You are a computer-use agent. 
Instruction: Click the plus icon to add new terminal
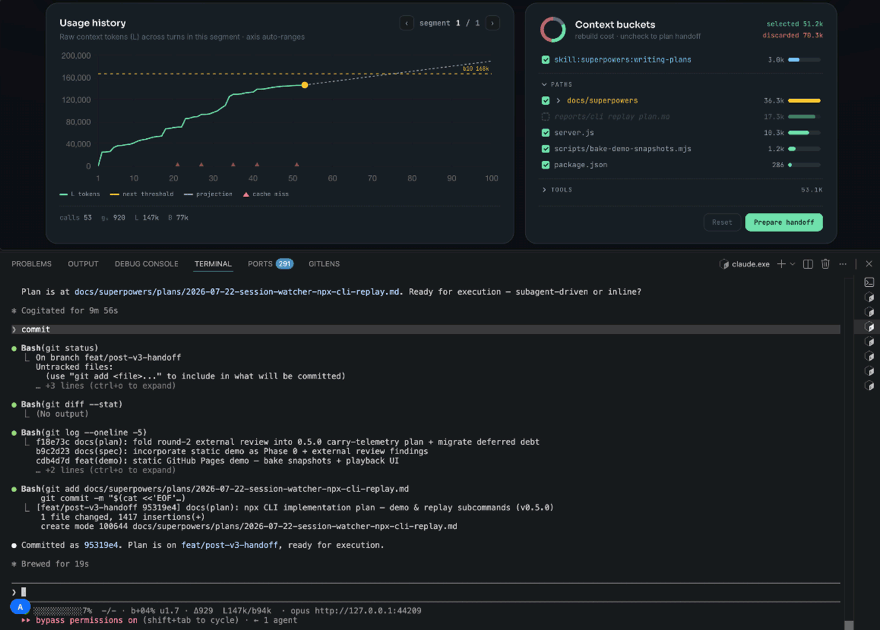point(781,264)
